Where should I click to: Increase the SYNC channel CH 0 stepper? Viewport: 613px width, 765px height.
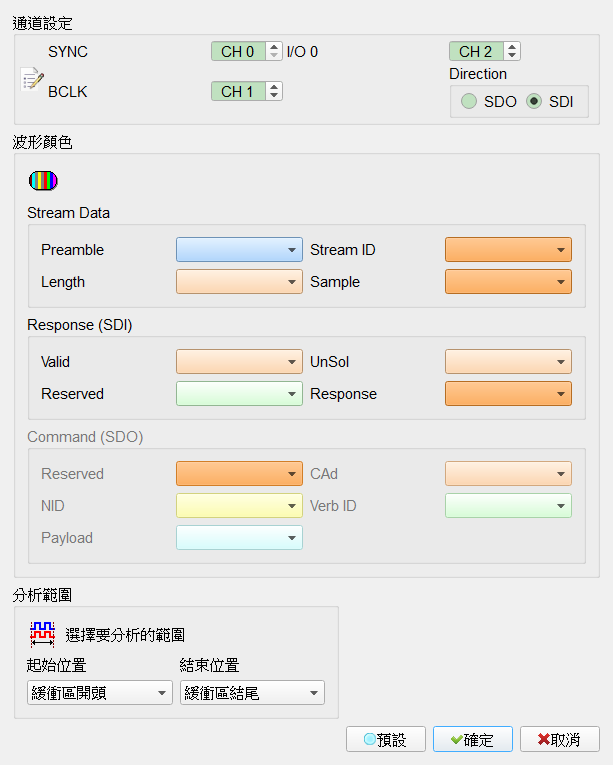[274, 47]
